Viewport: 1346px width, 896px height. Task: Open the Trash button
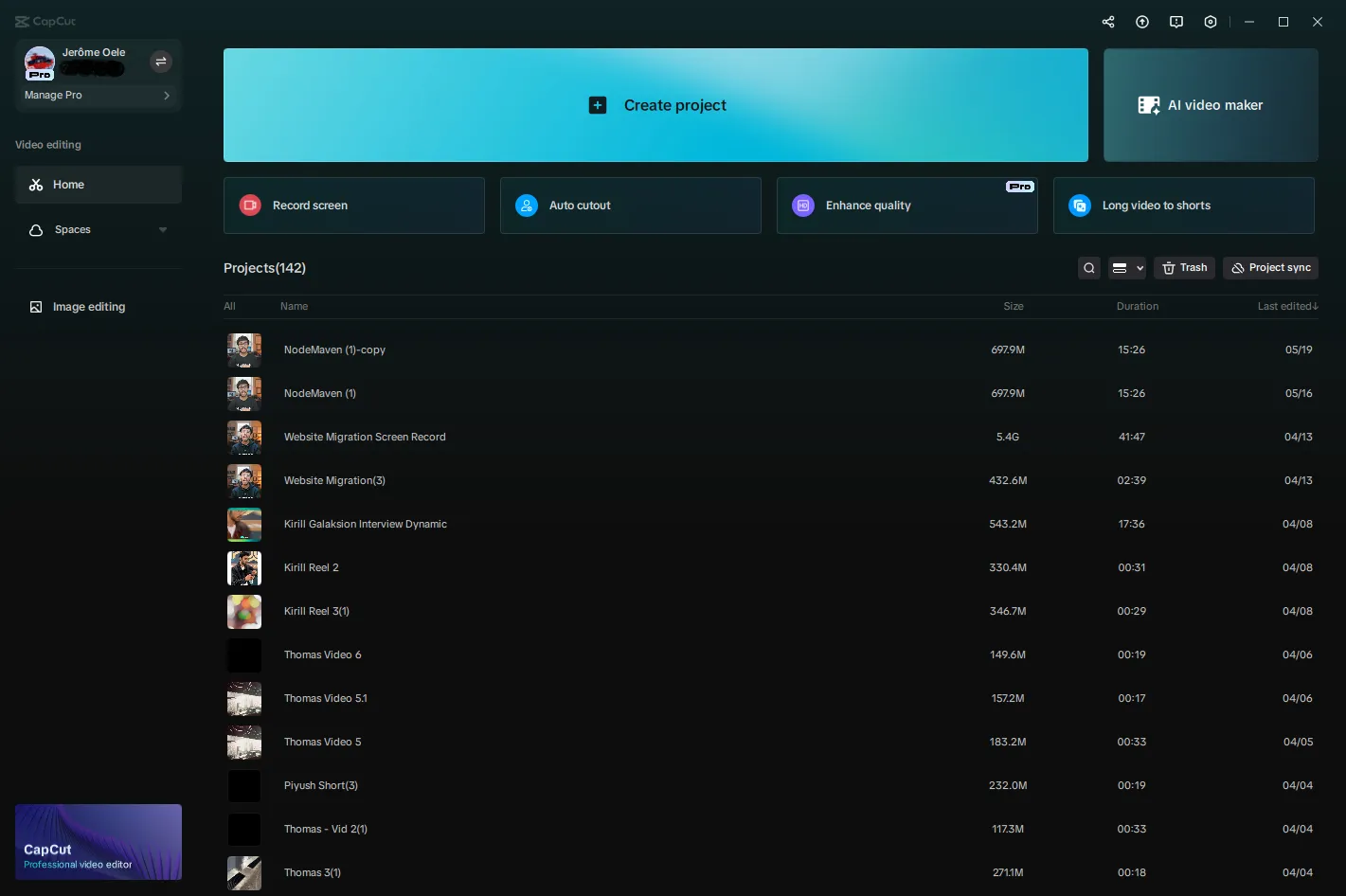[1184, 268]
